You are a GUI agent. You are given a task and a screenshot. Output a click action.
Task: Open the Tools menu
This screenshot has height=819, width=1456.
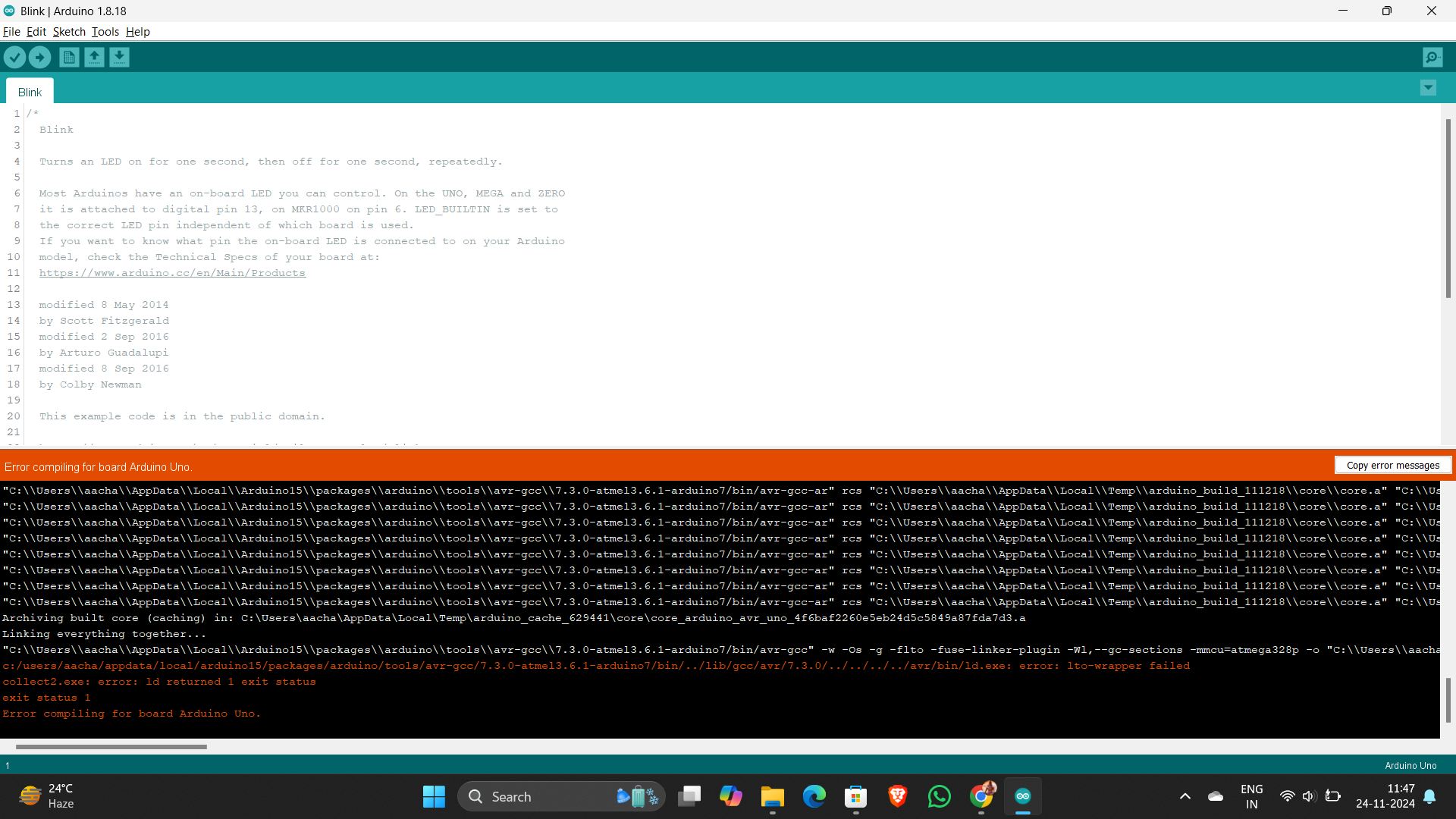click(x=105, y=32)
